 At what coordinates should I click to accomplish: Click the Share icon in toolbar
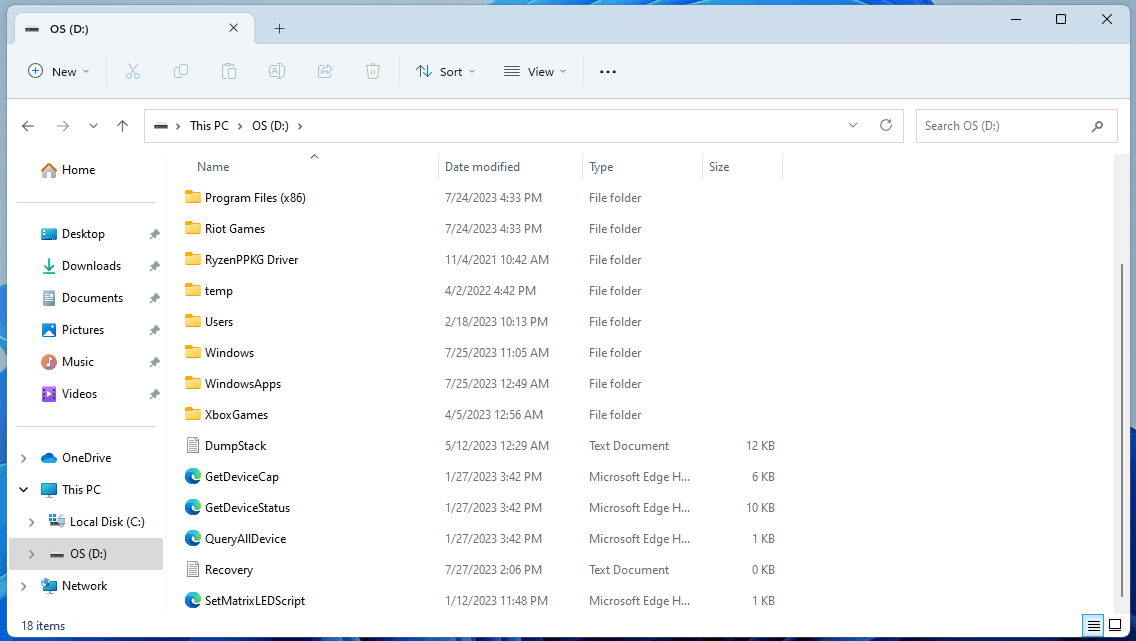point(325,71)
